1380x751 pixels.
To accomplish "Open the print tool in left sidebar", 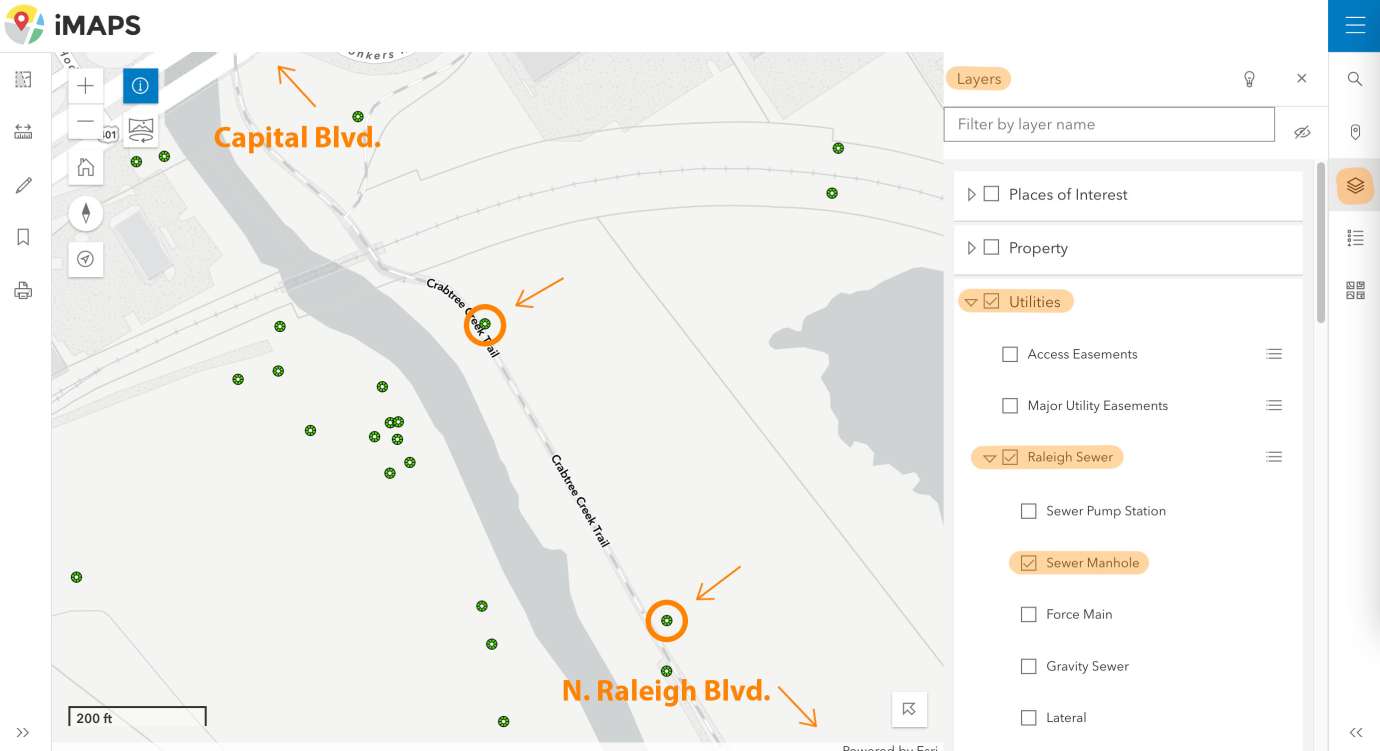I will (24, 291).
